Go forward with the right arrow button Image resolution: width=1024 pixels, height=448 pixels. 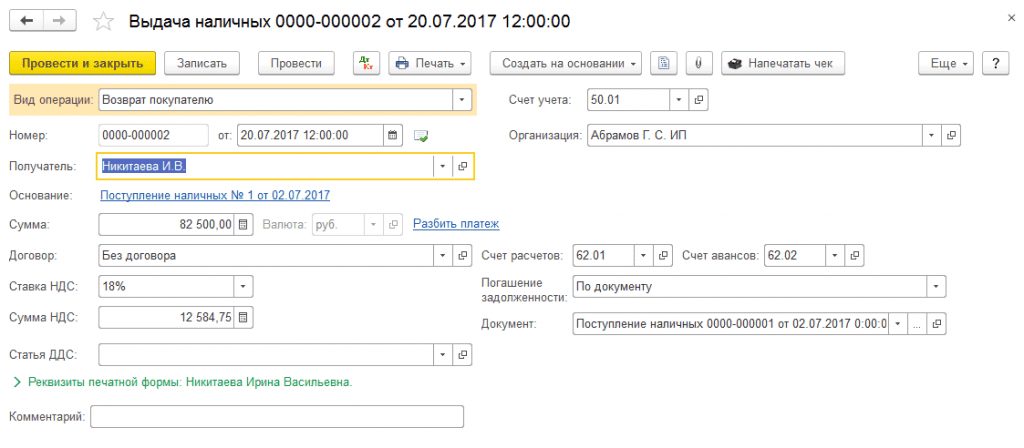(59, 21)
